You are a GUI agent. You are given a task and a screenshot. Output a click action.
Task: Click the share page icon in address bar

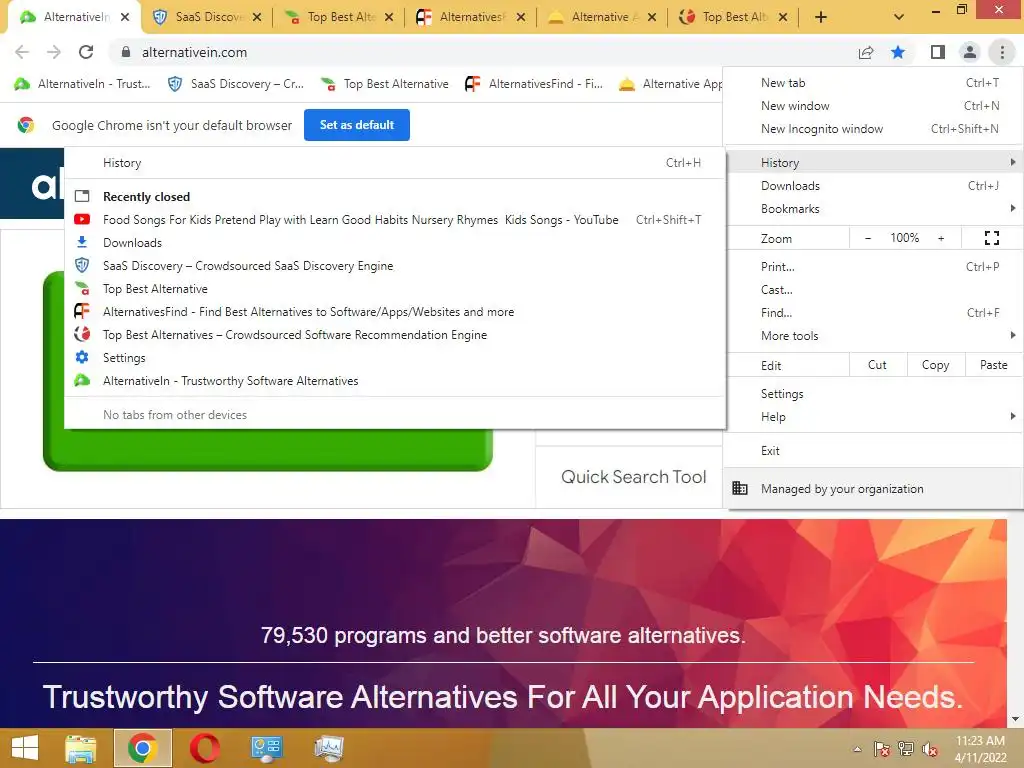(x=866, y=52)
